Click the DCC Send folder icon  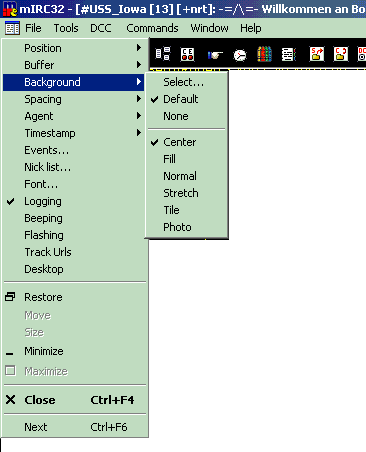(x=317, y=54)
